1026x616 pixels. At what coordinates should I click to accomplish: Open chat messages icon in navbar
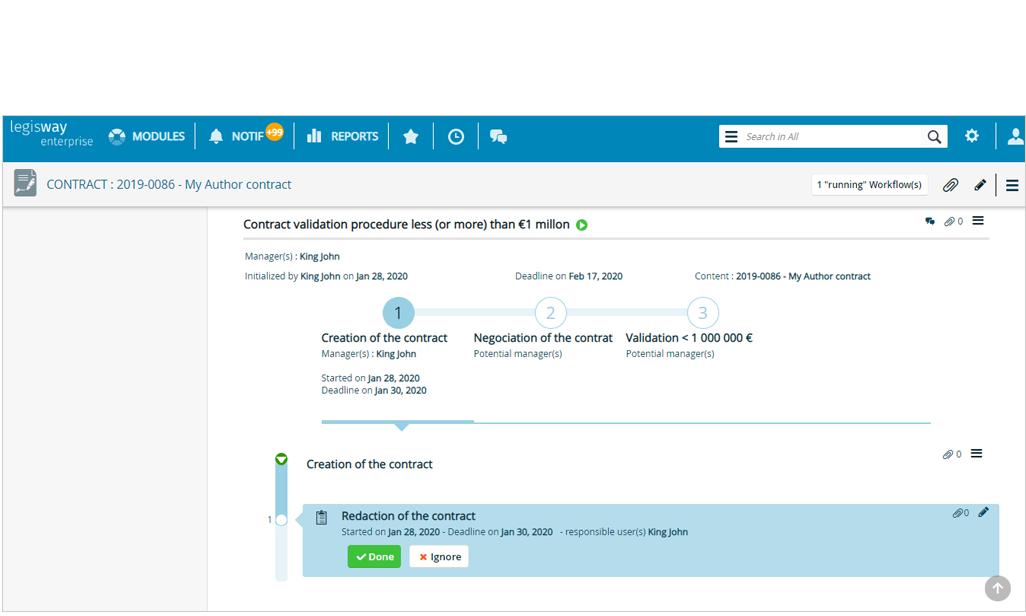(498, 137)
